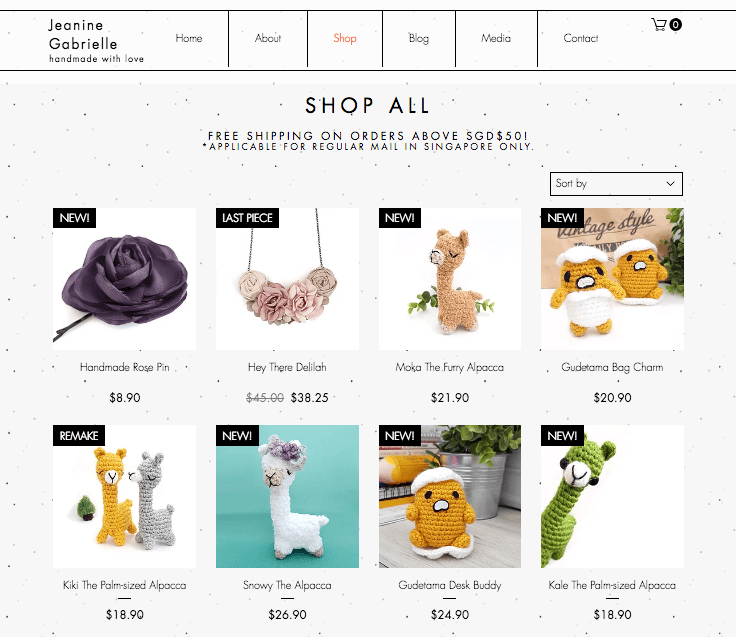
Task: Open Kale The Palm-sized Alpacca title
Action: [612, 585]
